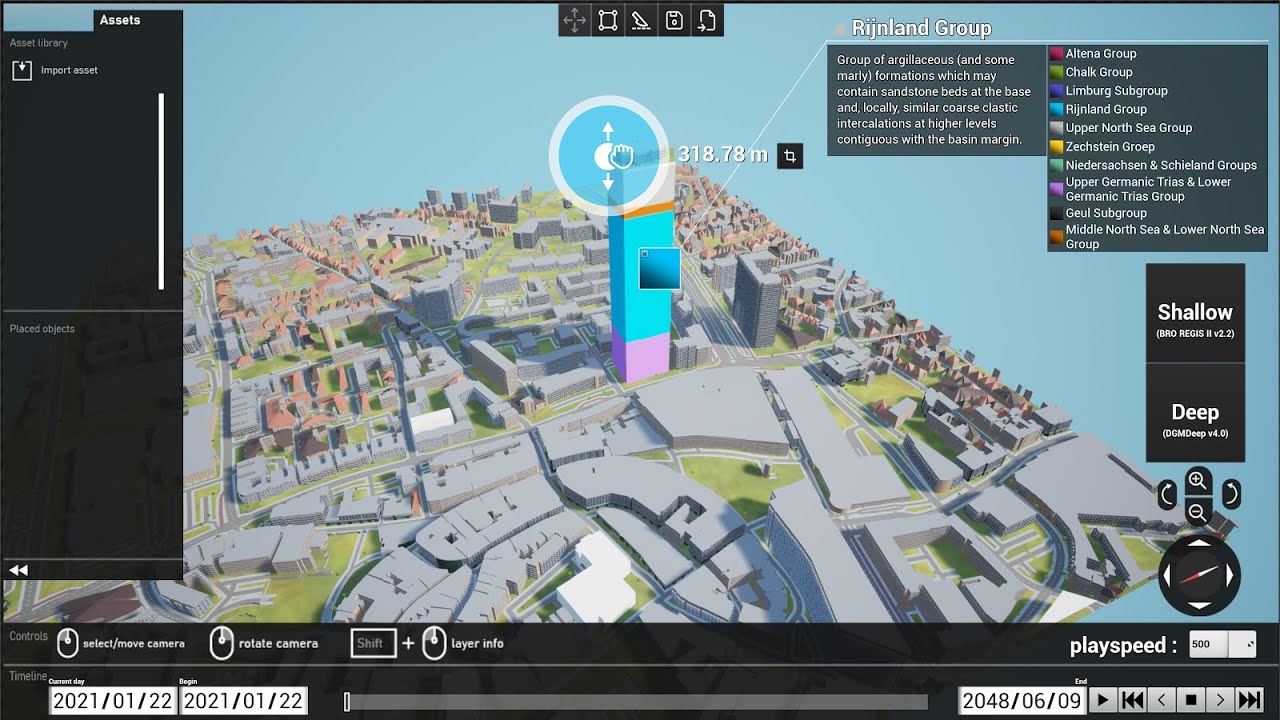
Task: Click the current day date field
Action: coord(112,700)
